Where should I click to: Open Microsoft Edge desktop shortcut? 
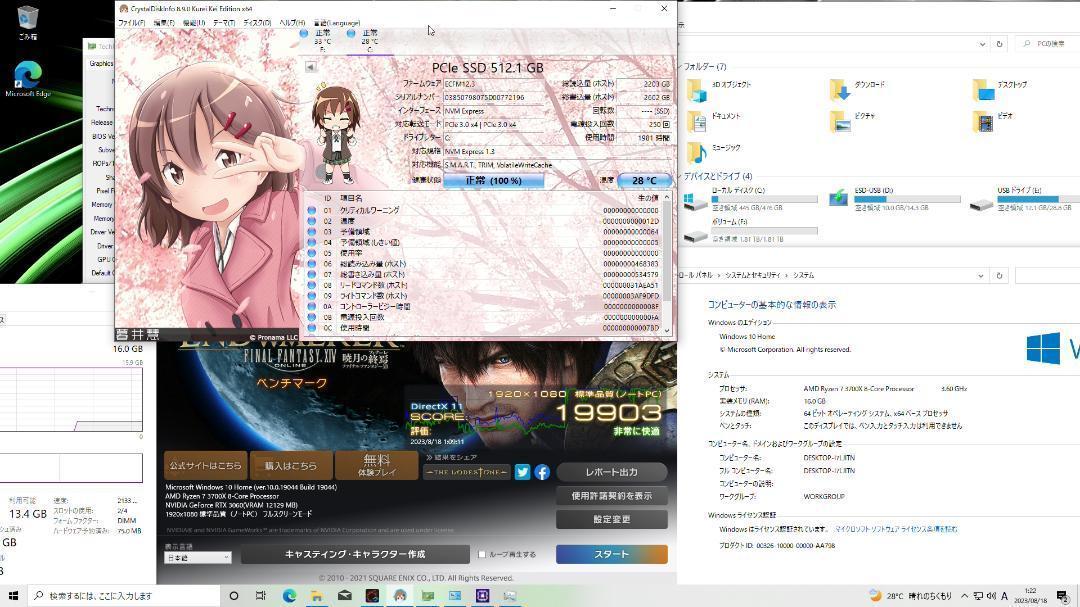28,79
